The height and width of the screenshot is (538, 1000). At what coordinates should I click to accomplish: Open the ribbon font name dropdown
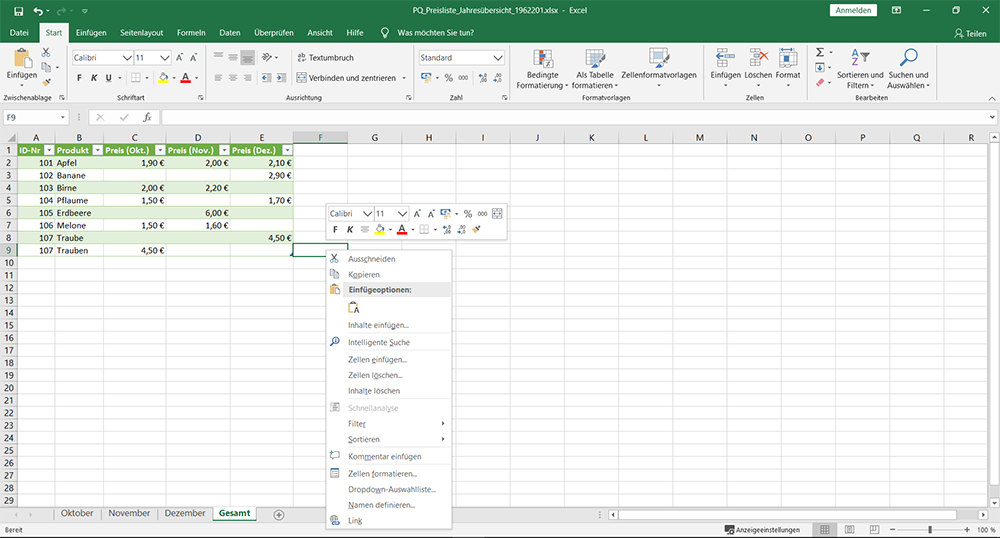click(x=127, y=57)
